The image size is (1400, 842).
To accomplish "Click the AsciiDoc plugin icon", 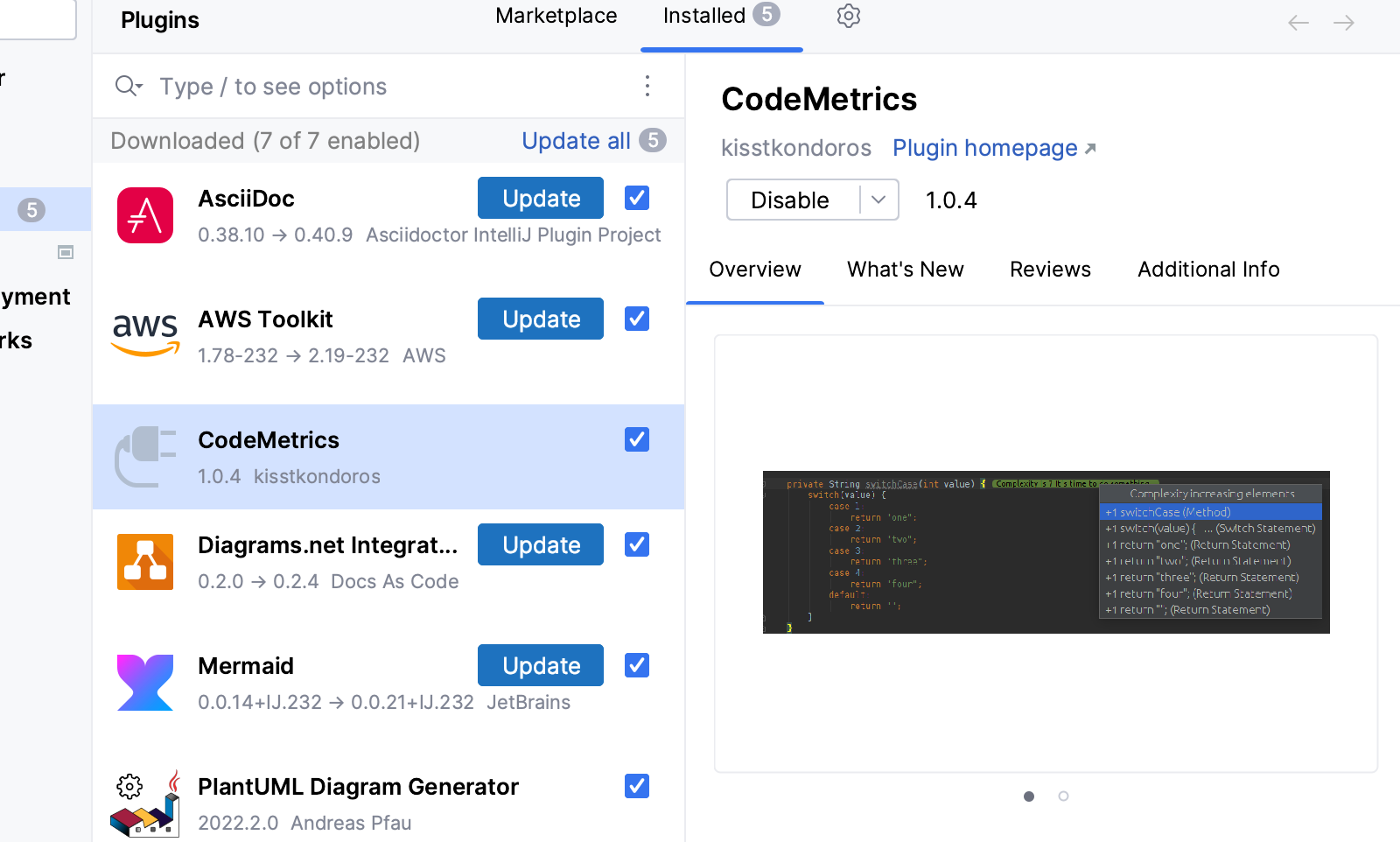I will [x=145, y=215].
